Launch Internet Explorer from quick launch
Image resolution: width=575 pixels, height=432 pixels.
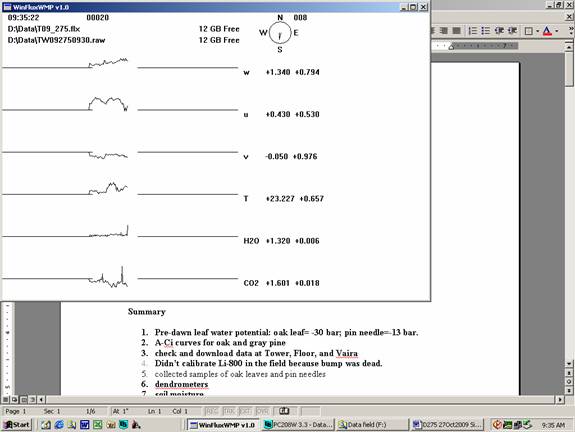coord(59,425)
